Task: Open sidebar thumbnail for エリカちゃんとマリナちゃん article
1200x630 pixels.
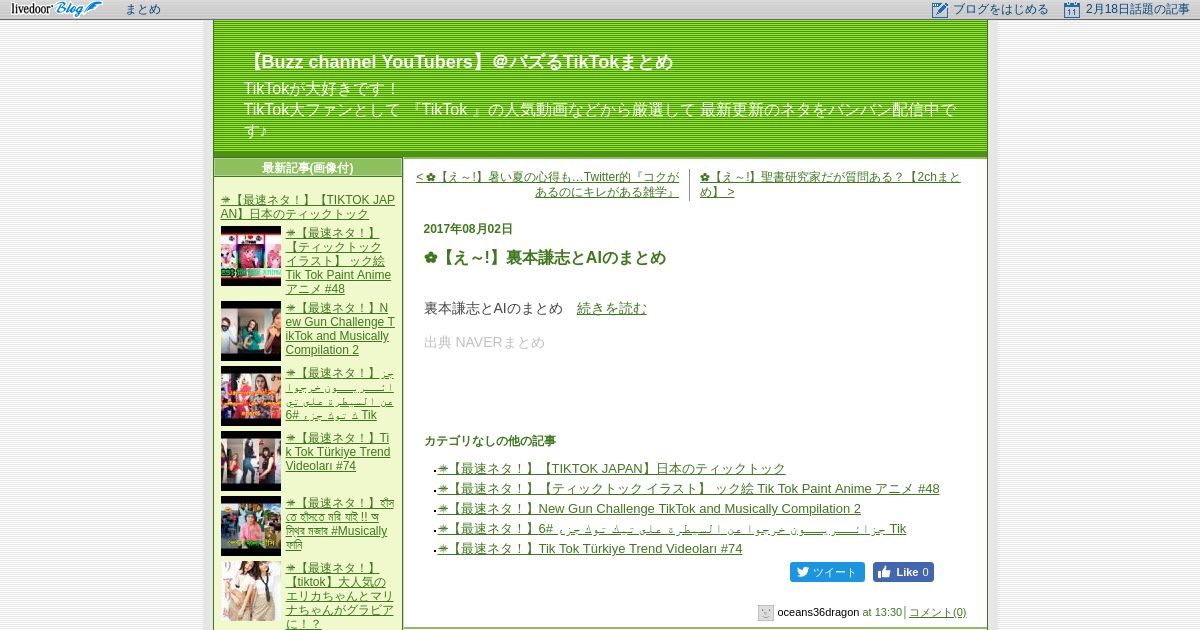Action: [251, 591]
